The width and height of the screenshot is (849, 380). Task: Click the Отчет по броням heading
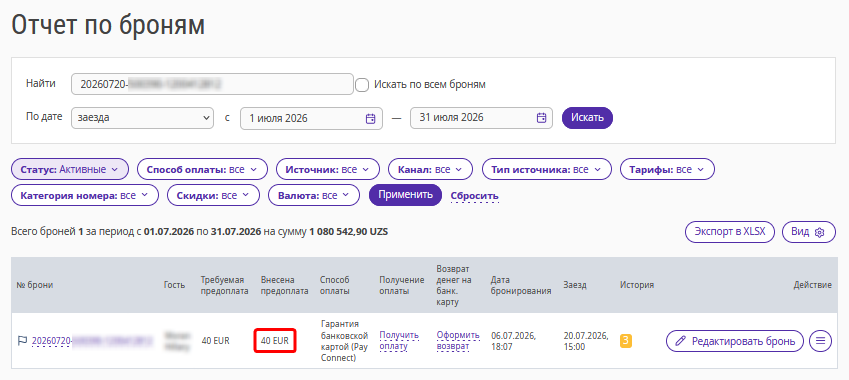[x=108, y=25]
